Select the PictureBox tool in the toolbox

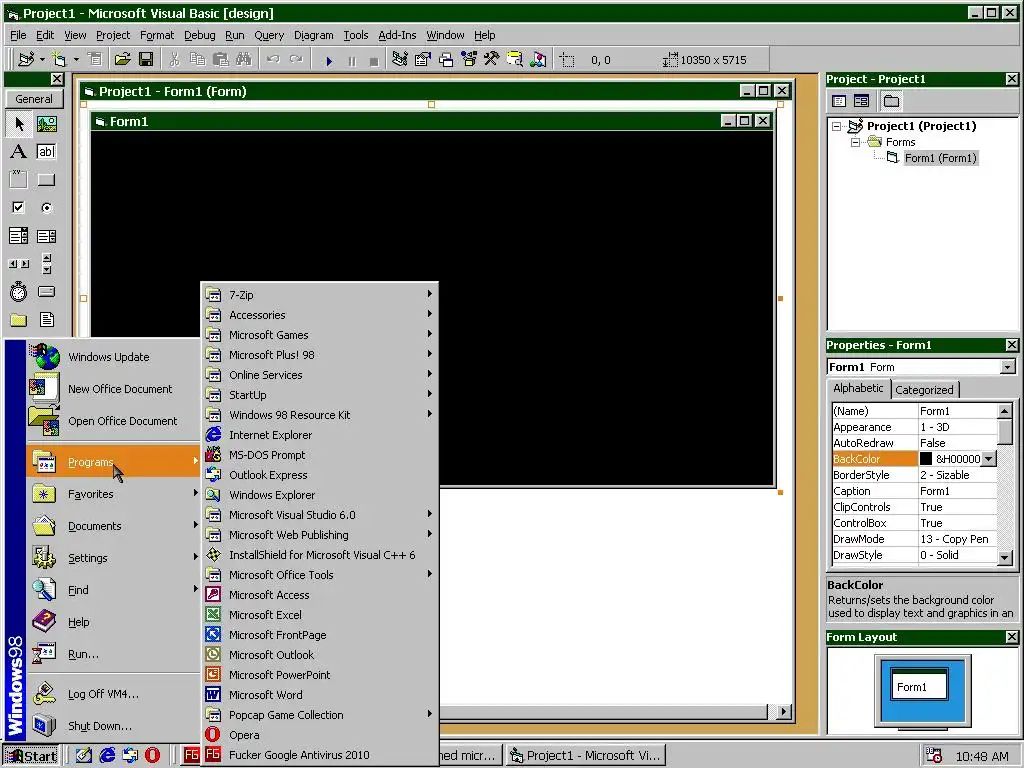click(46, 123)
